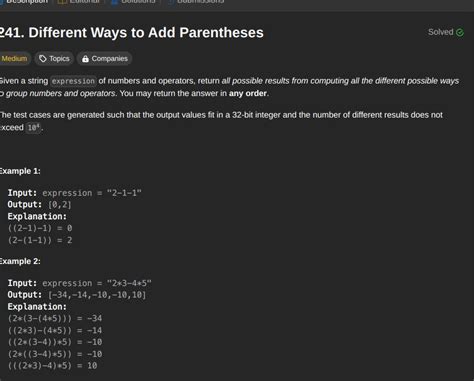Click the Example 1 input line "2-1-1"

tap(75, 193)
